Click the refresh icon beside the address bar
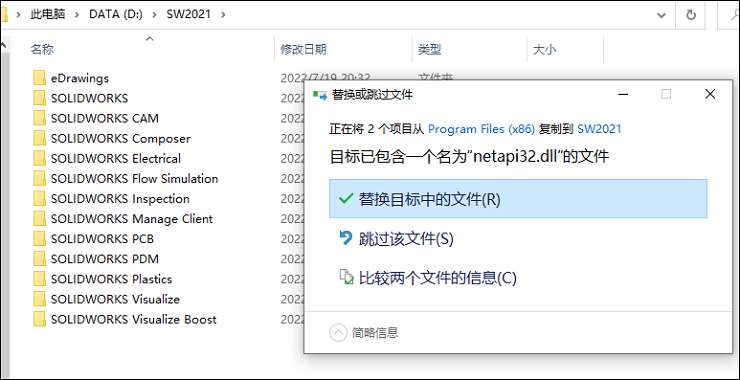740x380 pixels. (x=690, y=15)
